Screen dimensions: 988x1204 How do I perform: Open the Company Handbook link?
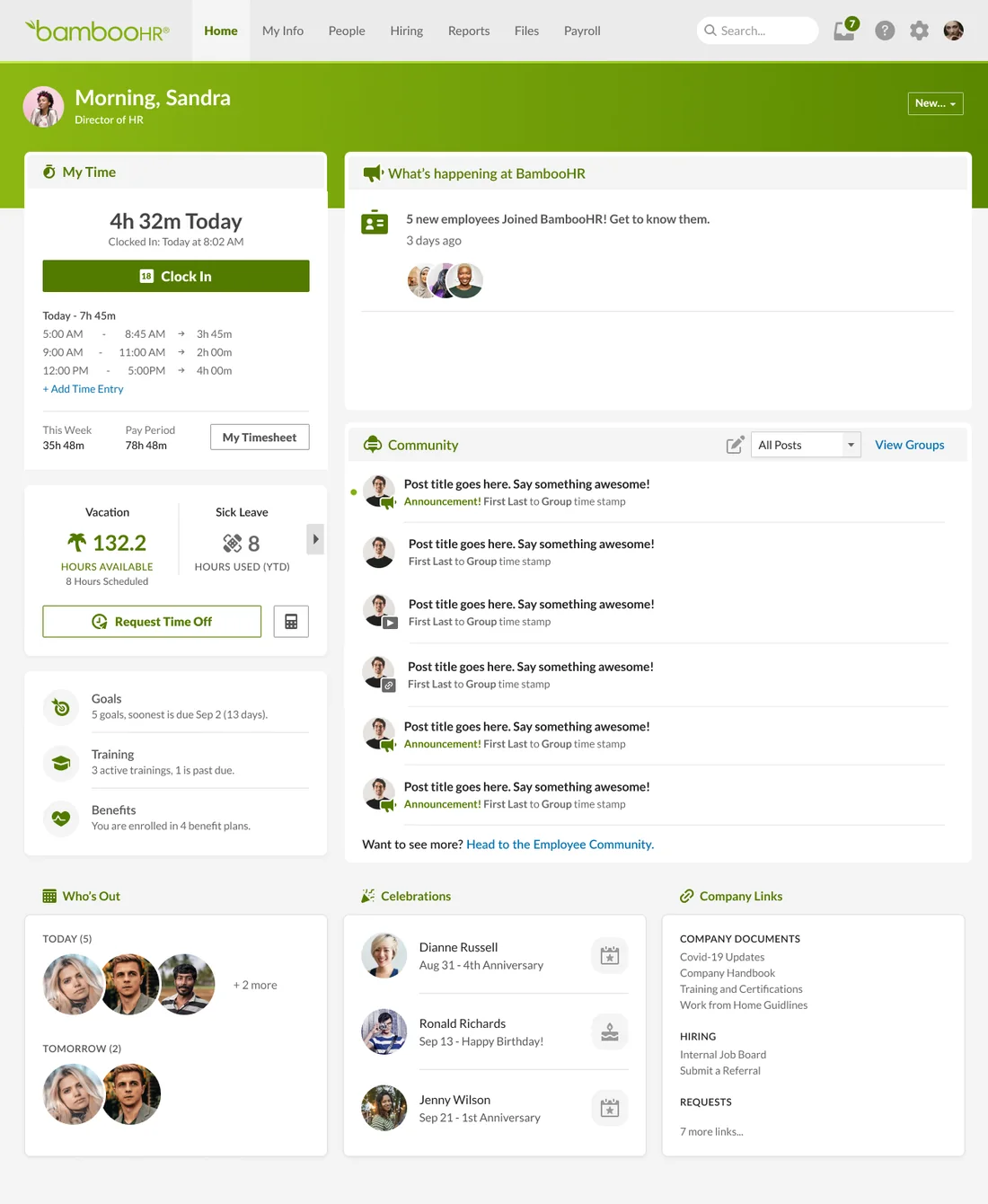click(x=728, y=973)
